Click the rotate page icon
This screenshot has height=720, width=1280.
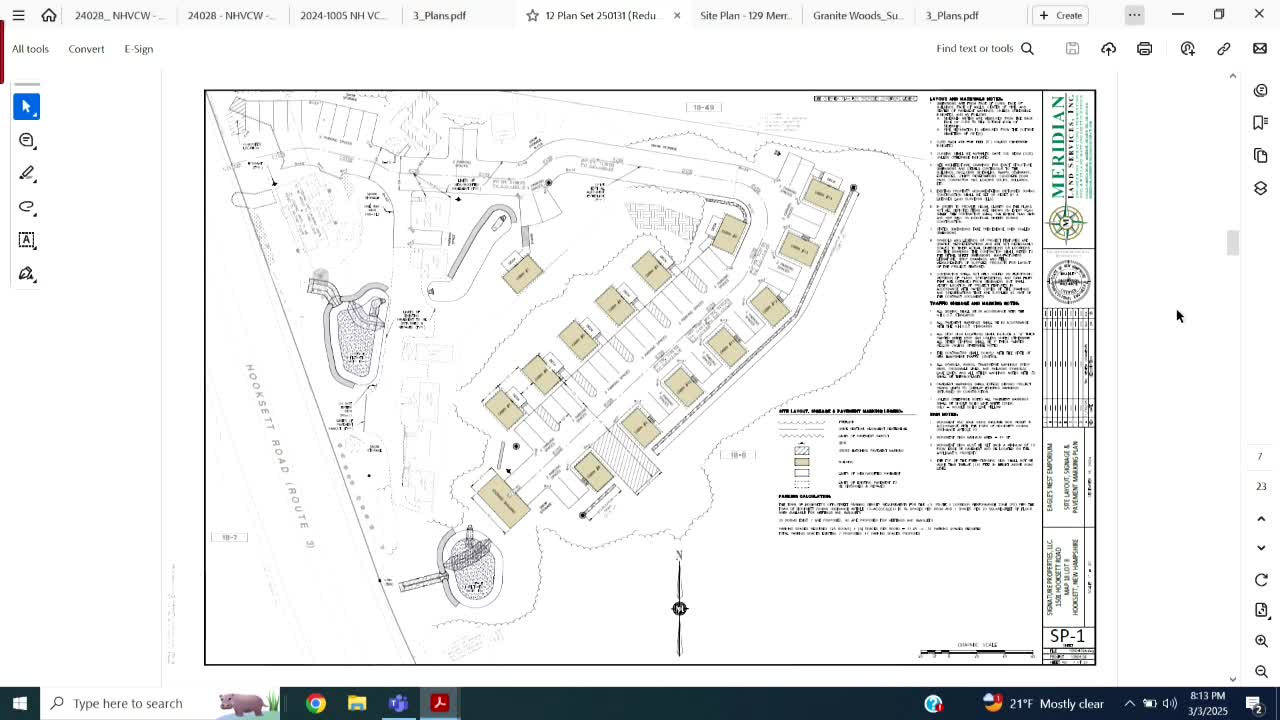(1261, 580)
